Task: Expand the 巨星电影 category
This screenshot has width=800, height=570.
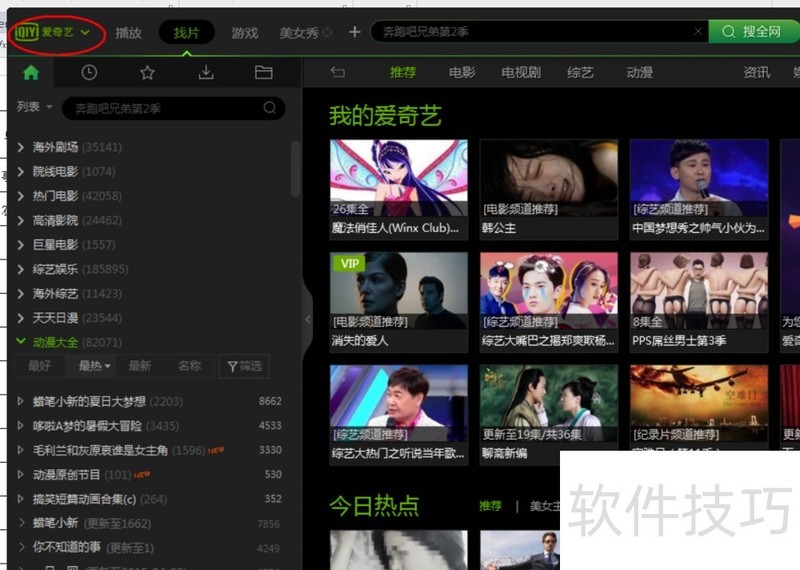Action: click(x=21, y=245)
